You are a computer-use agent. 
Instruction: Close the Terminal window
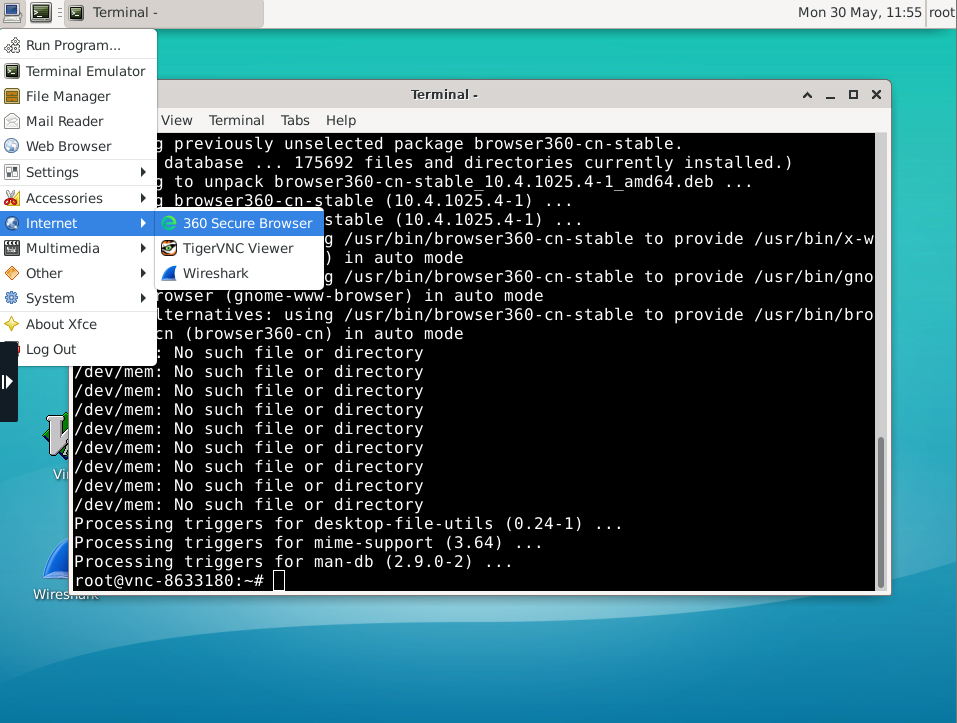click(x=876, y=95)
